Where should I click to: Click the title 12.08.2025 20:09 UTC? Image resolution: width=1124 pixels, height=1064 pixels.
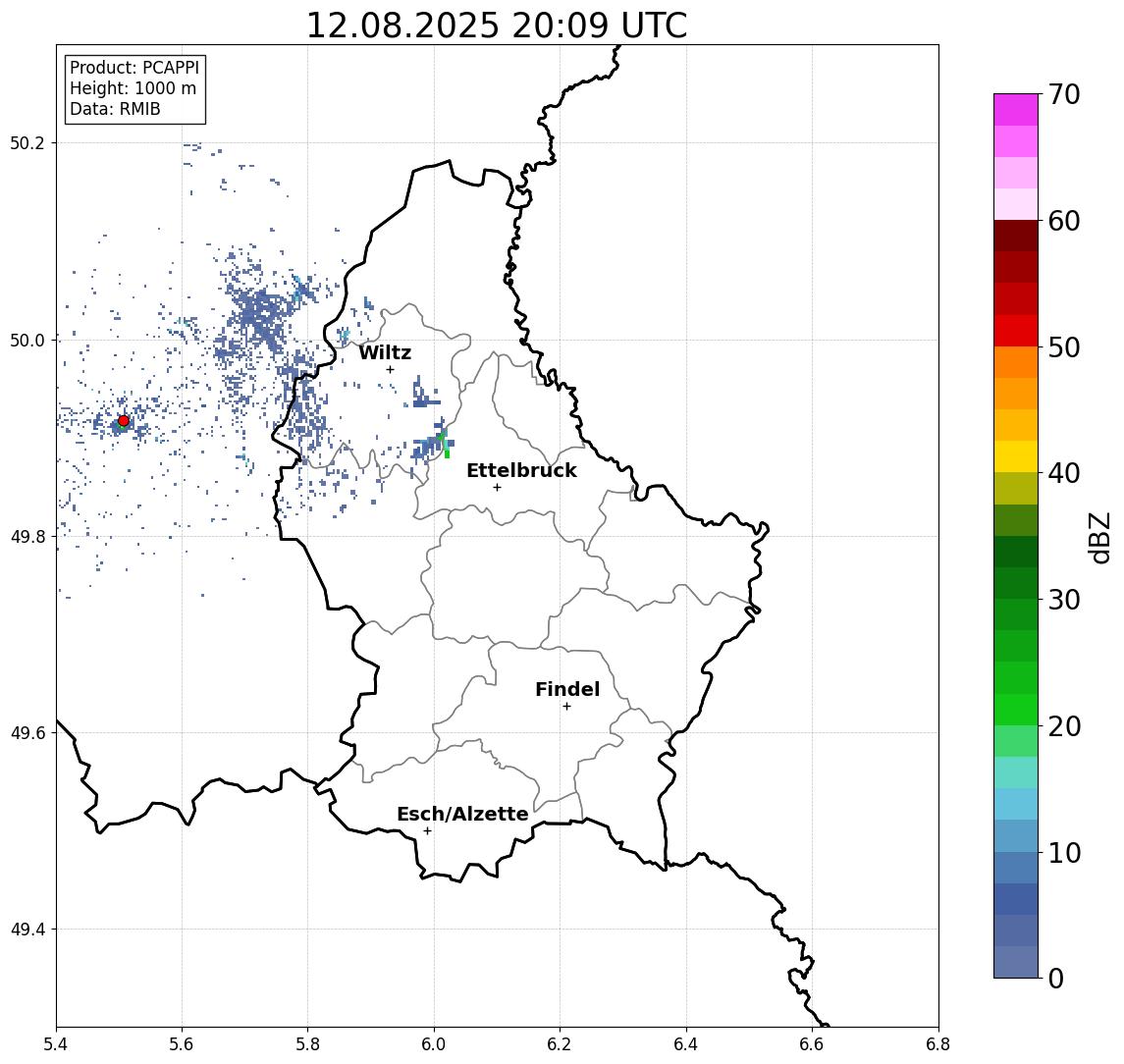click(x=497, y=26)
